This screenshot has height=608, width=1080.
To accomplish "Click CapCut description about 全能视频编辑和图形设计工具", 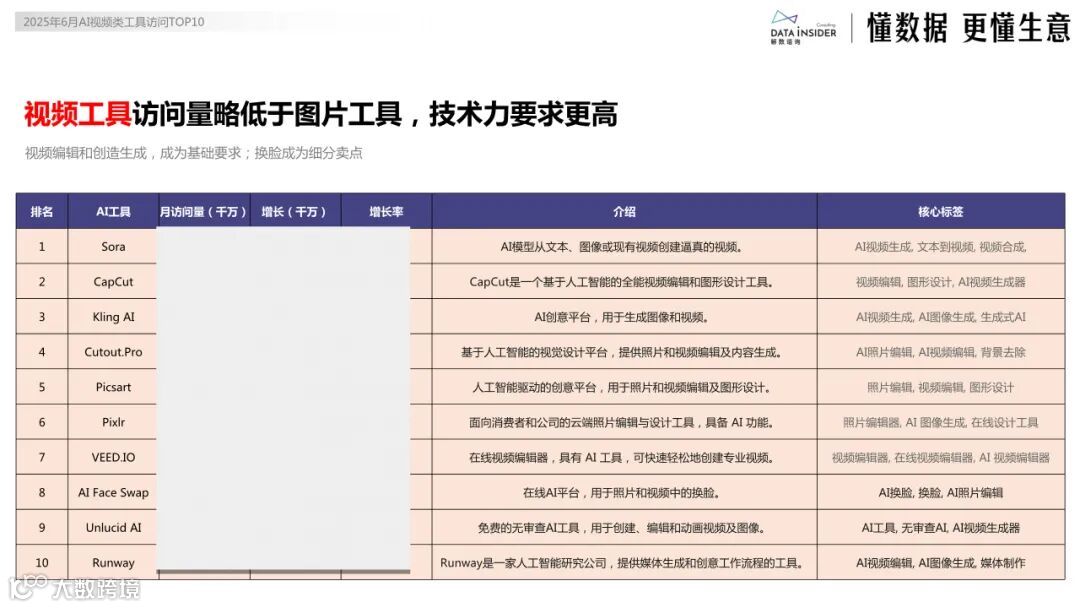I will tap(623, 282).
